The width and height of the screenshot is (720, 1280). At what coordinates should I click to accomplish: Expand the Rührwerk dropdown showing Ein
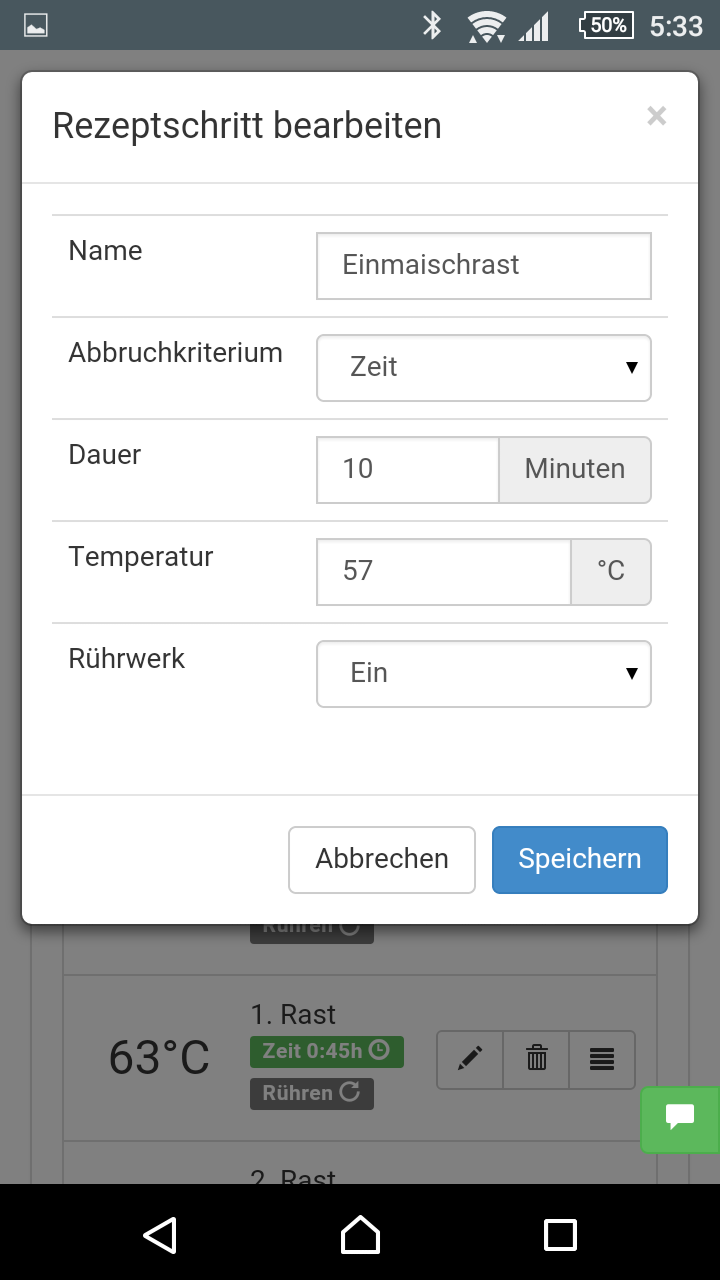[x=483, y=673]
